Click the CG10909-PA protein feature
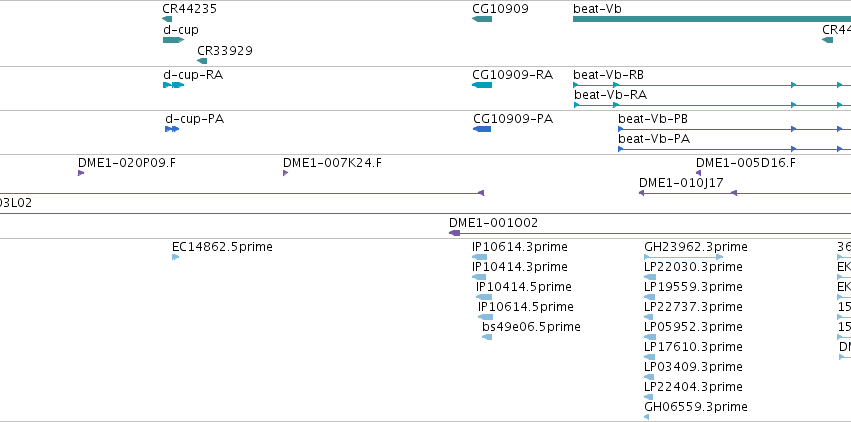 482,129
